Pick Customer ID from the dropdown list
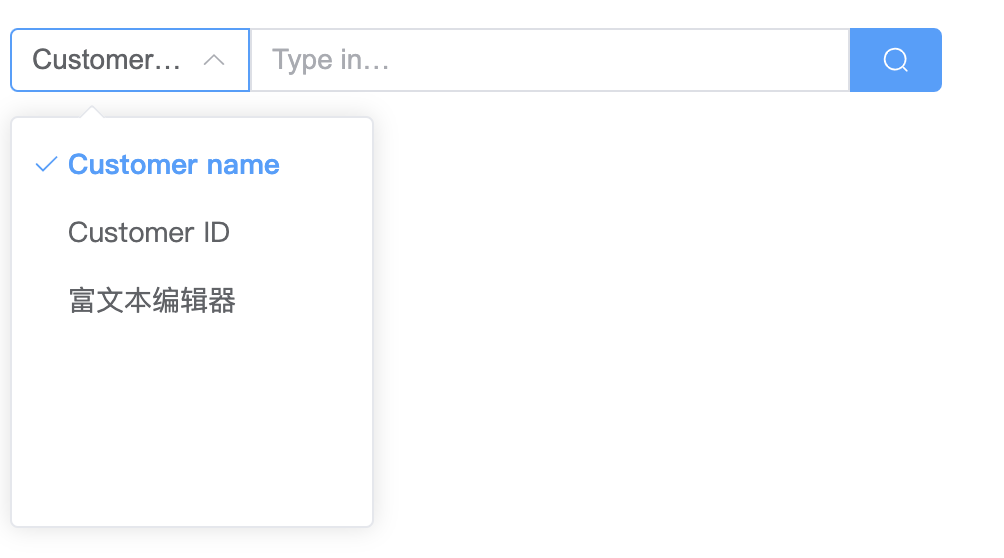1004x558 pixels. point(192,233)
